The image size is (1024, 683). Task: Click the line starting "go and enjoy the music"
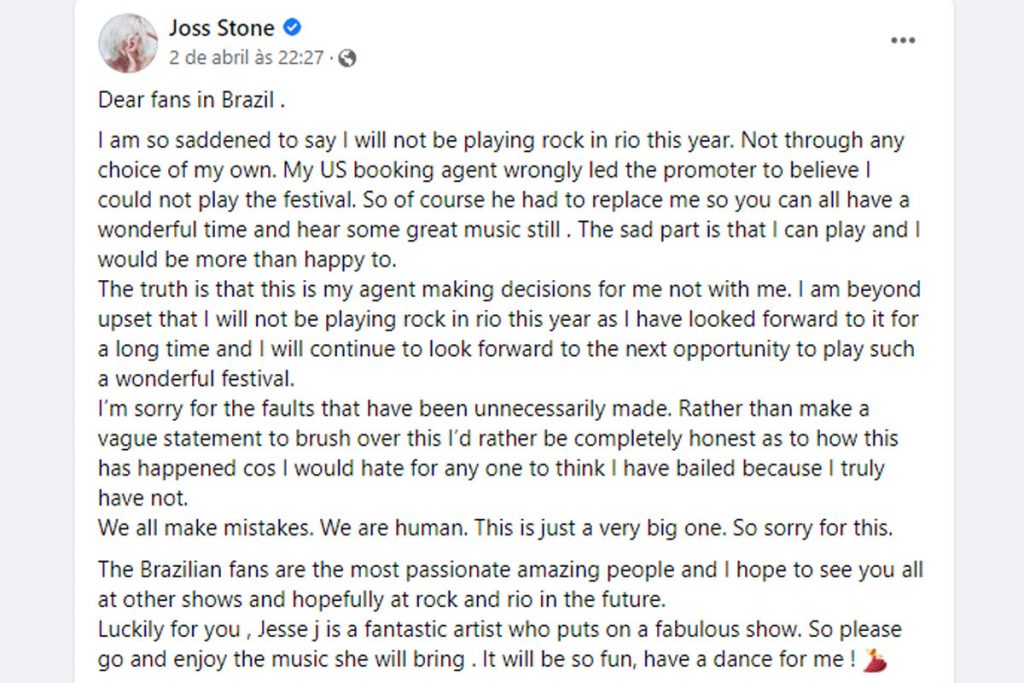(478, 660)
